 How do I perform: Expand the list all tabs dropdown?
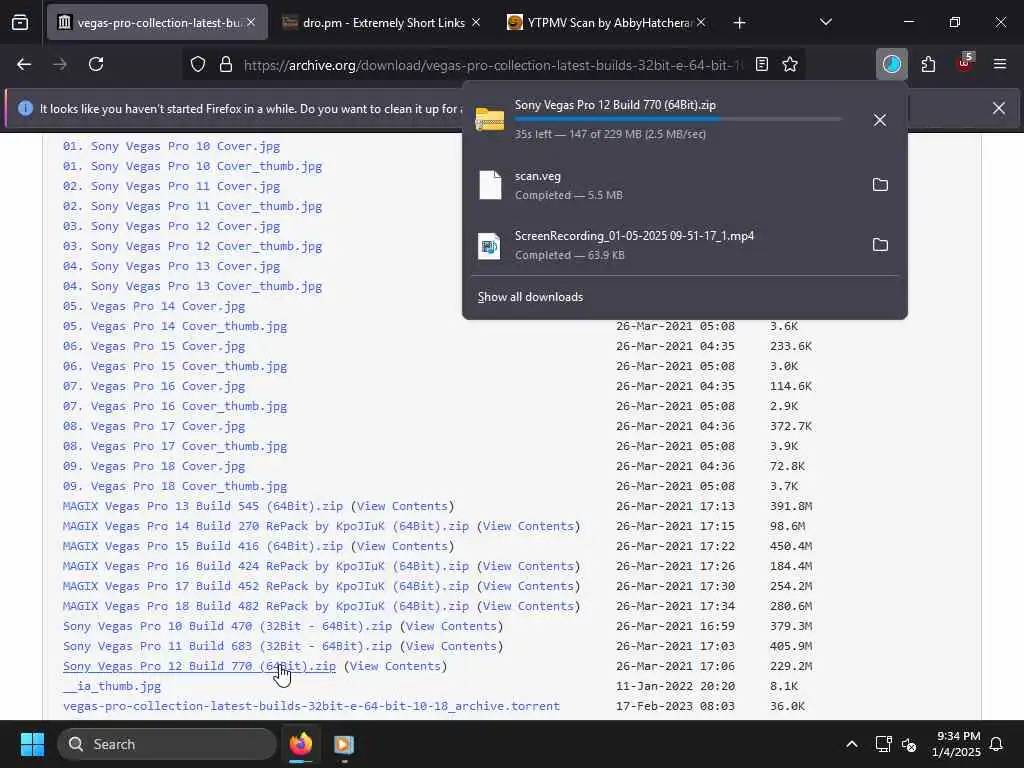click(x=825, y=23)
